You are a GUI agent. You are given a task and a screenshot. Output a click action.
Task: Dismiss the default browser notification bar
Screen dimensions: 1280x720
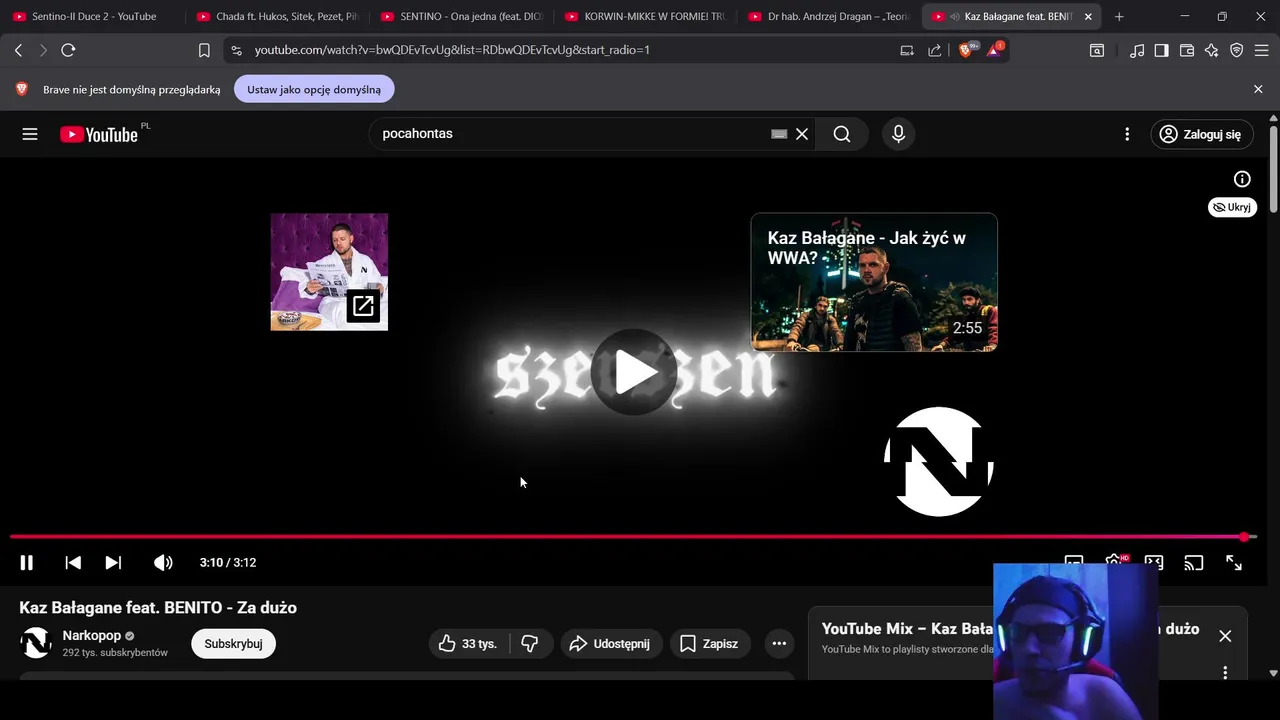pyautogui.click(x=1258, y=89)
